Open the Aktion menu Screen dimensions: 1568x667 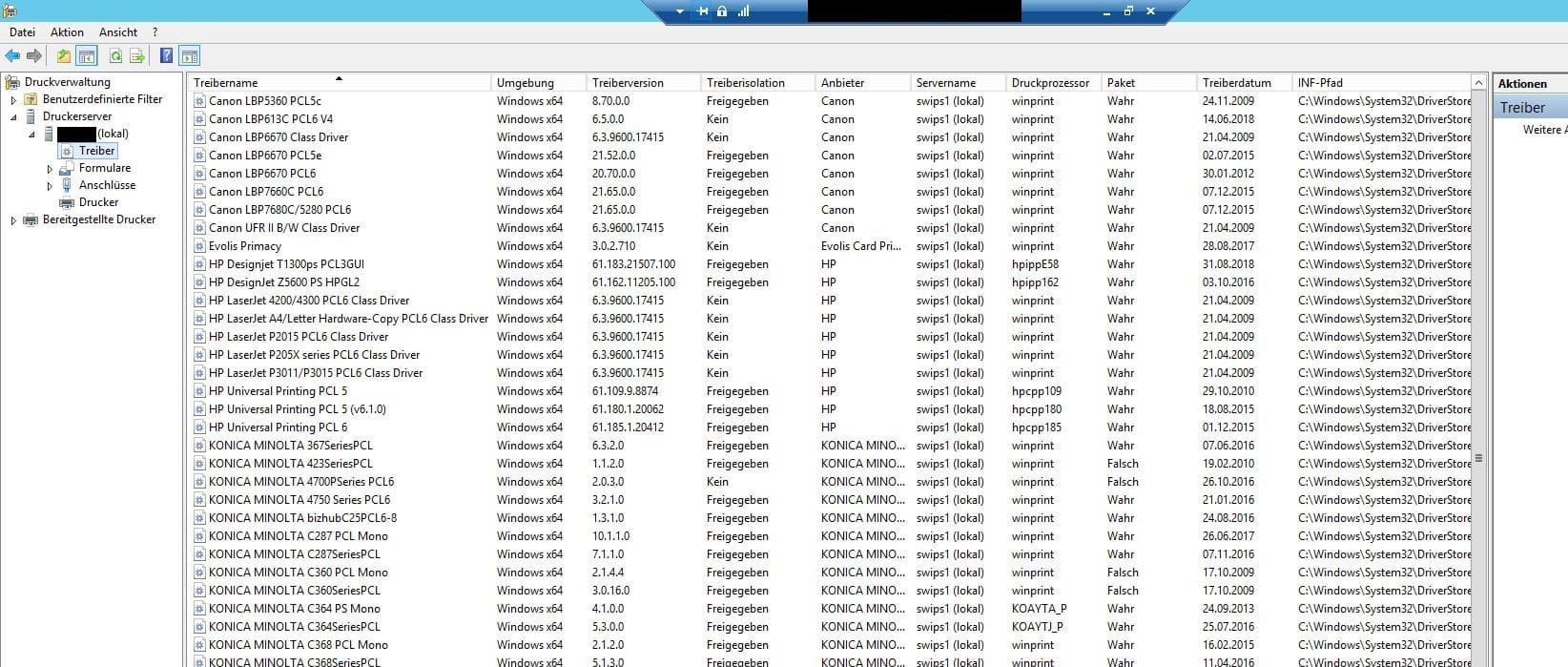(x=68, y=32)
